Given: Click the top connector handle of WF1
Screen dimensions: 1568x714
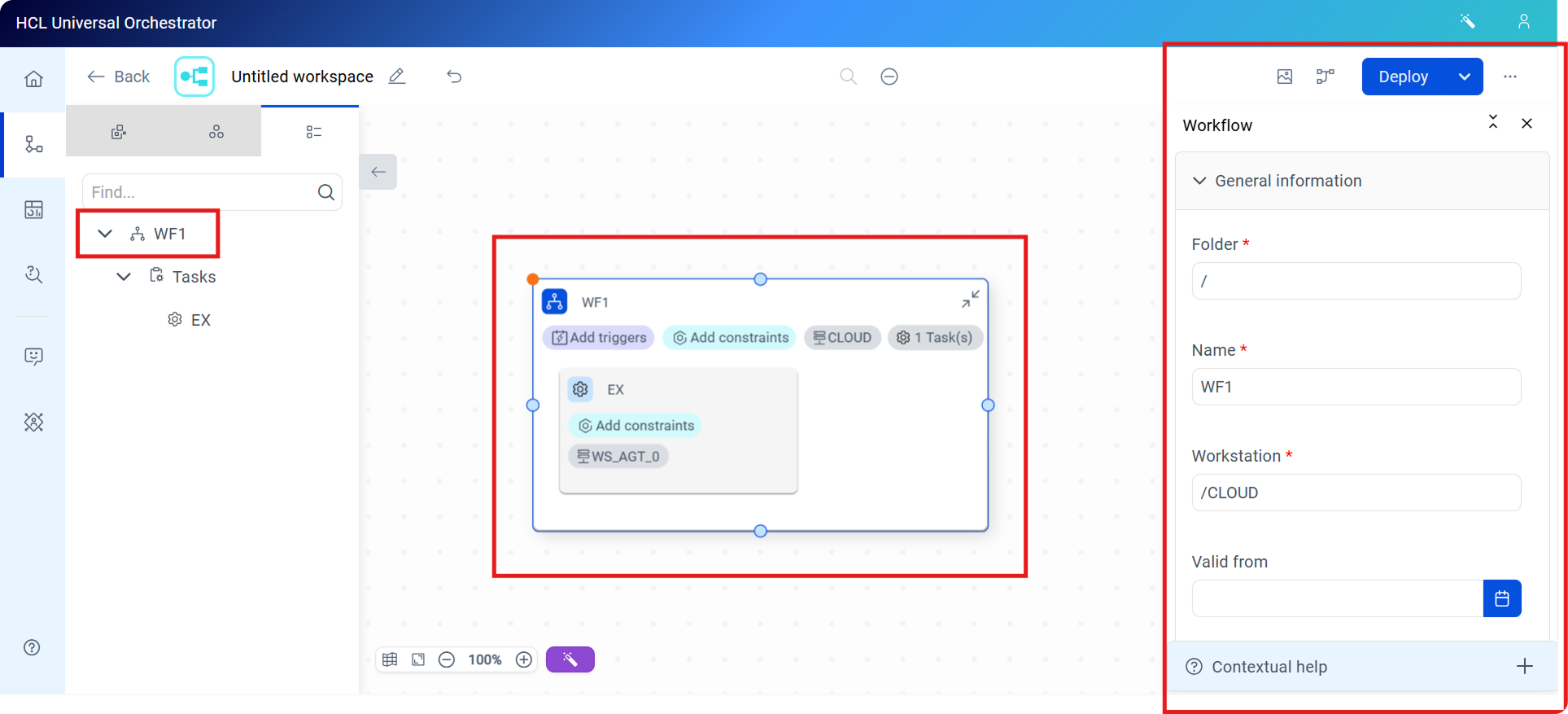Looking at the screenshot, I should point(760,279).
